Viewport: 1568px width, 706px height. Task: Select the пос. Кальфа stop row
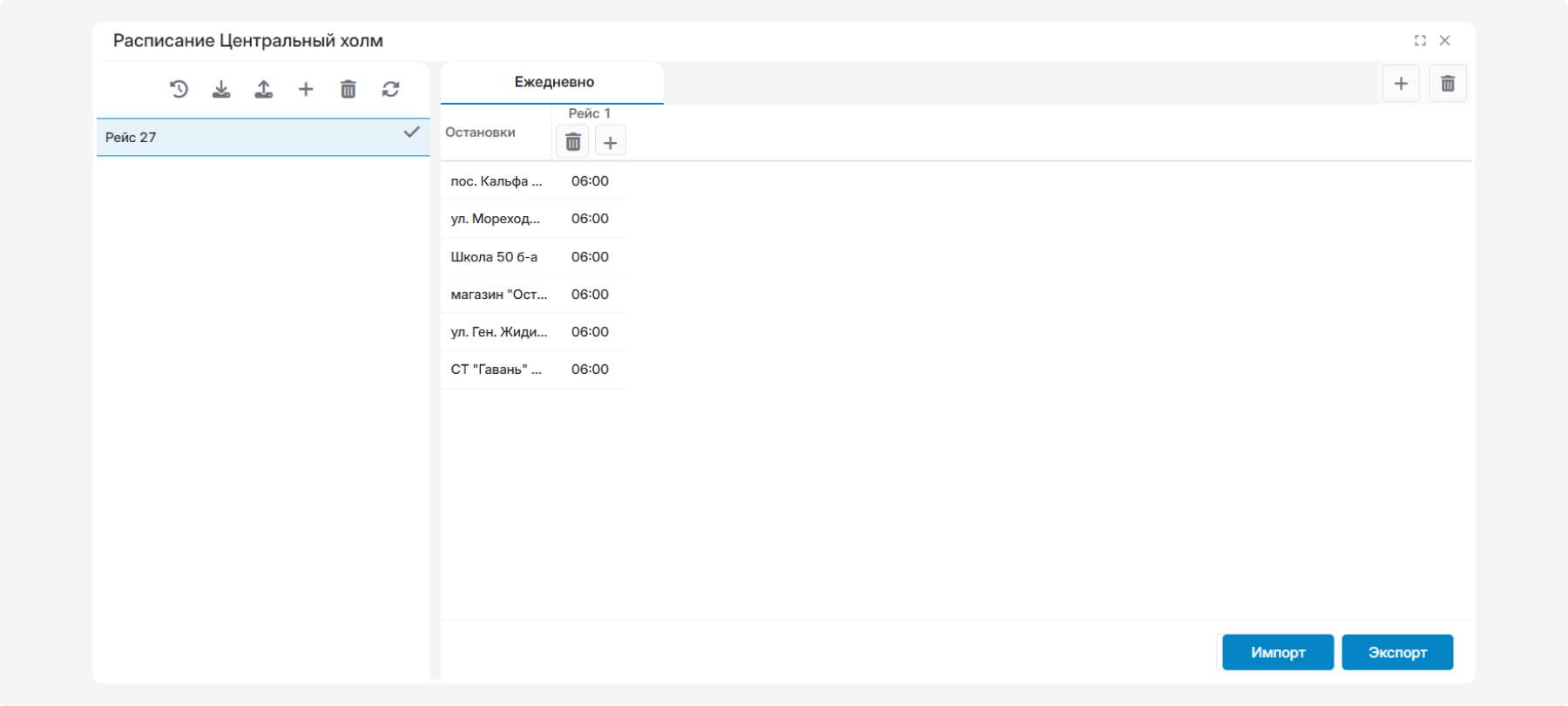click(x=496, y=181)
